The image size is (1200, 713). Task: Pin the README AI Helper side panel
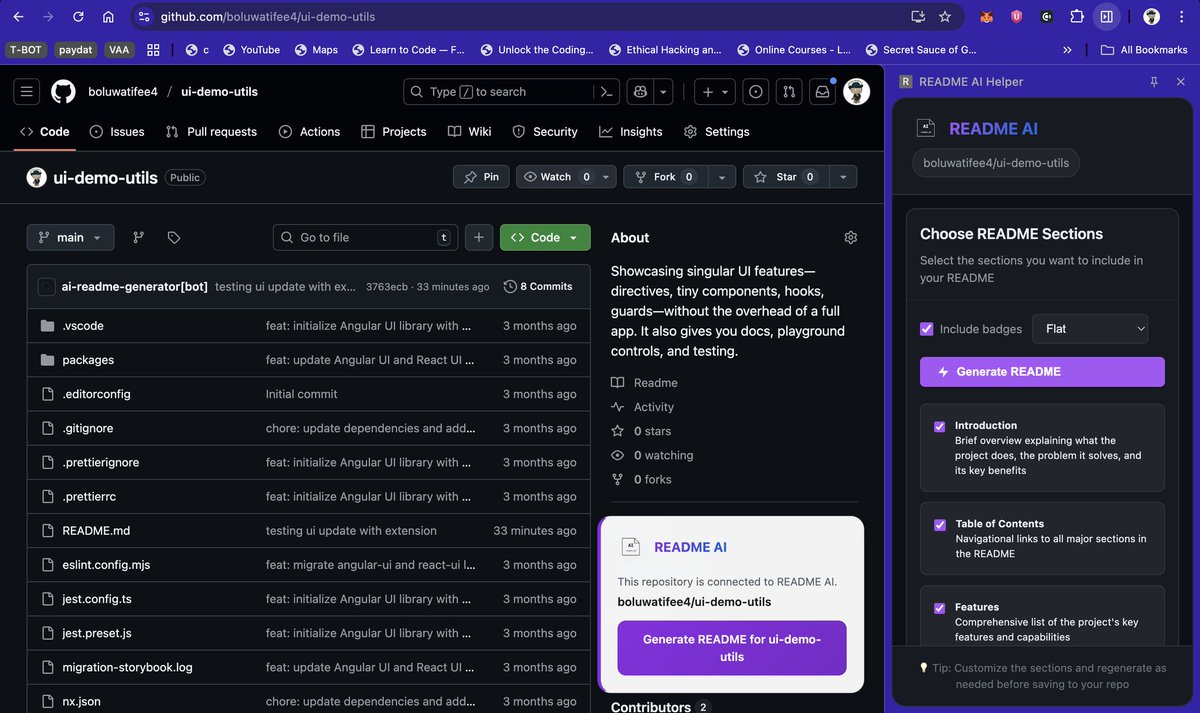1154,81
